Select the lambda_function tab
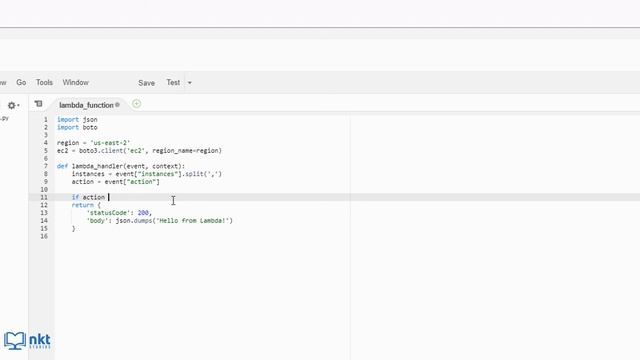The image size is (640, 360). (86, 105)
